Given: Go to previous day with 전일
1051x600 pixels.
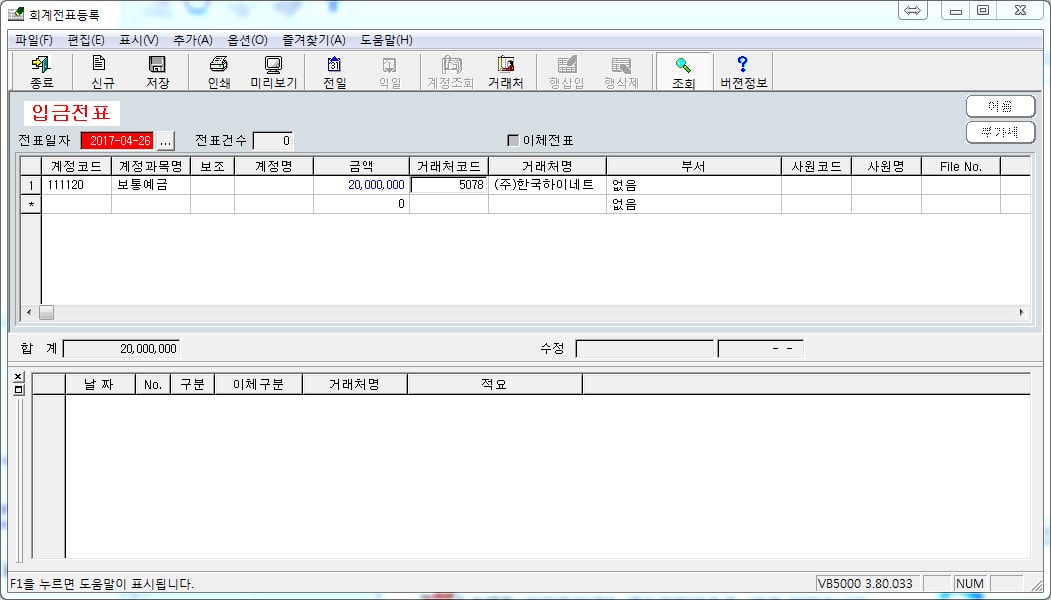Looking at the screenshot, I should point(334,72).
